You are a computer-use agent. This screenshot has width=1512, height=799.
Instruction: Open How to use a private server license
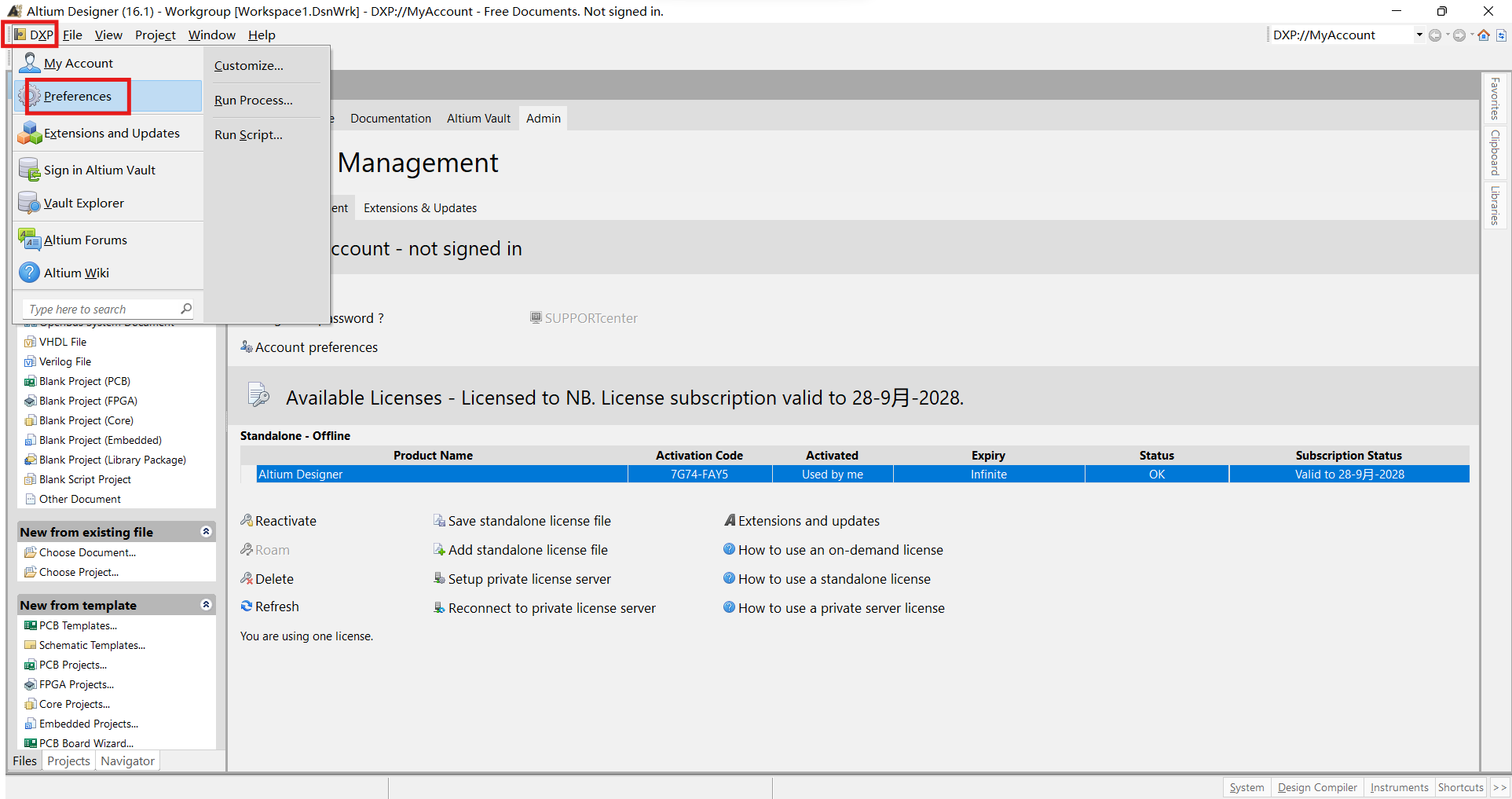point(834,608)
